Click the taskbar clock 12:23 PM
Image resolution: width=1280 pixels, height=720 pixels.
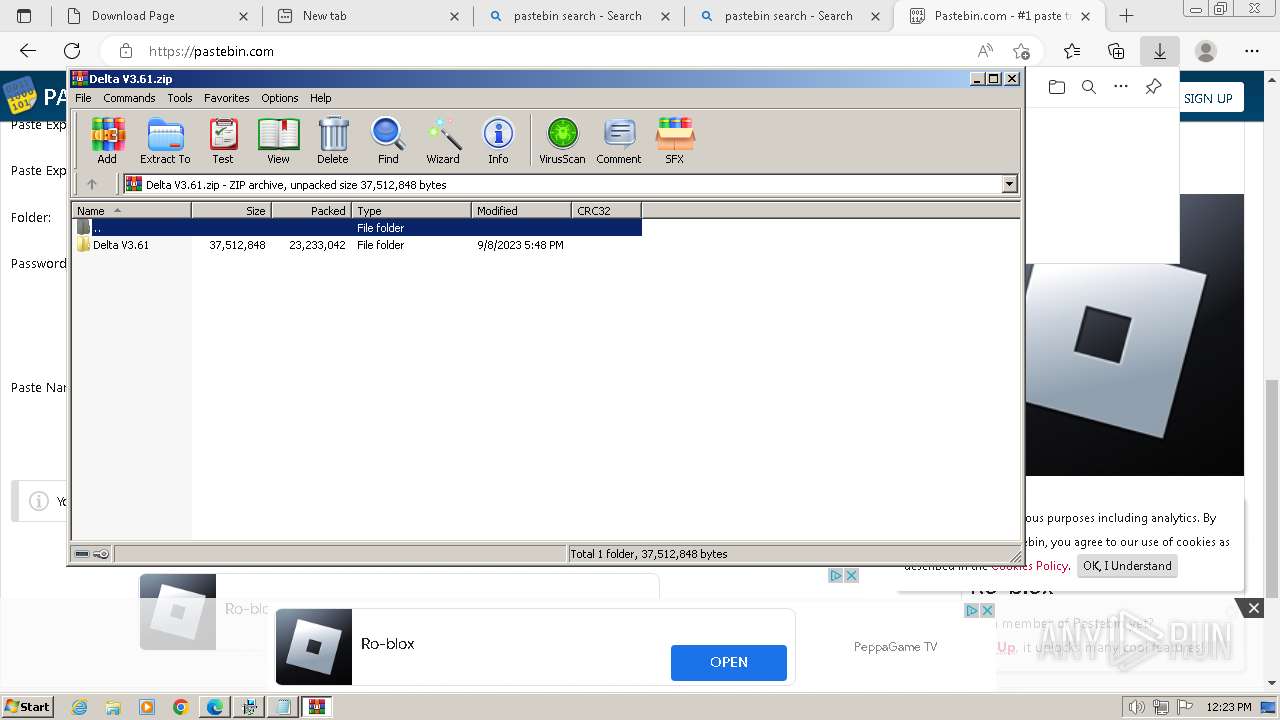point(1228,707)
